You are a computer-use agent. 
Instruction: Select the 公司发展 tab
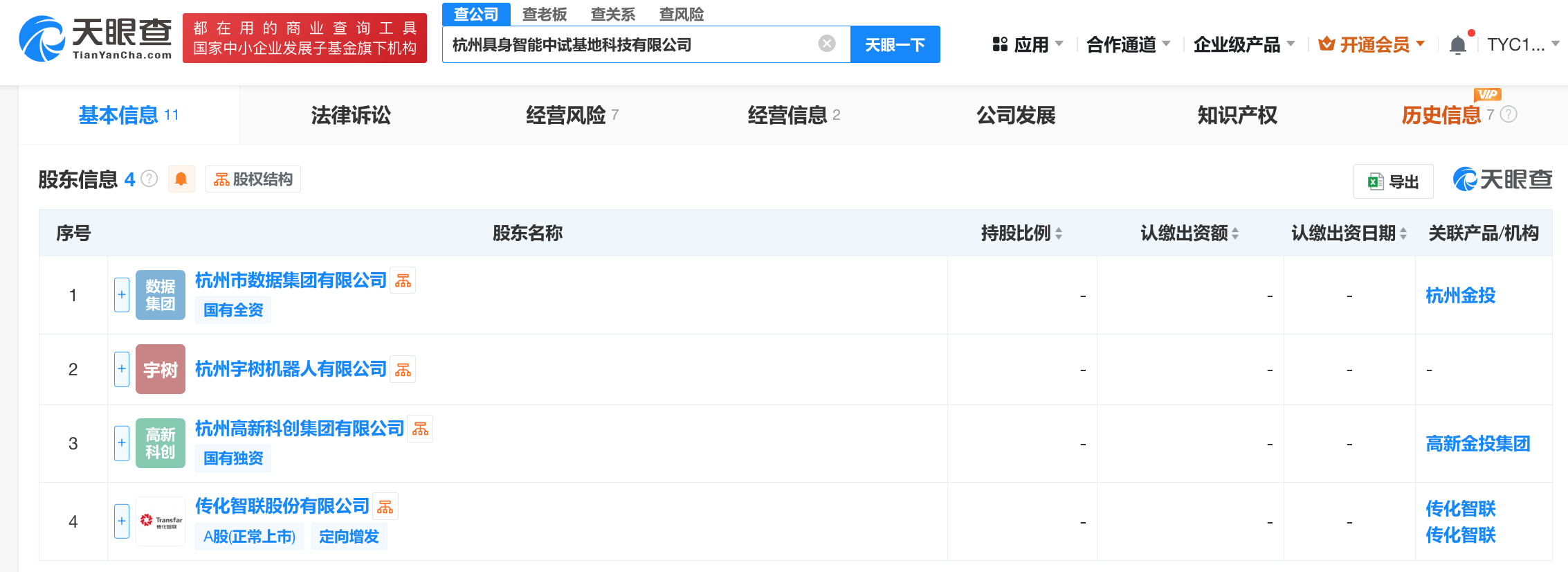1016,115
